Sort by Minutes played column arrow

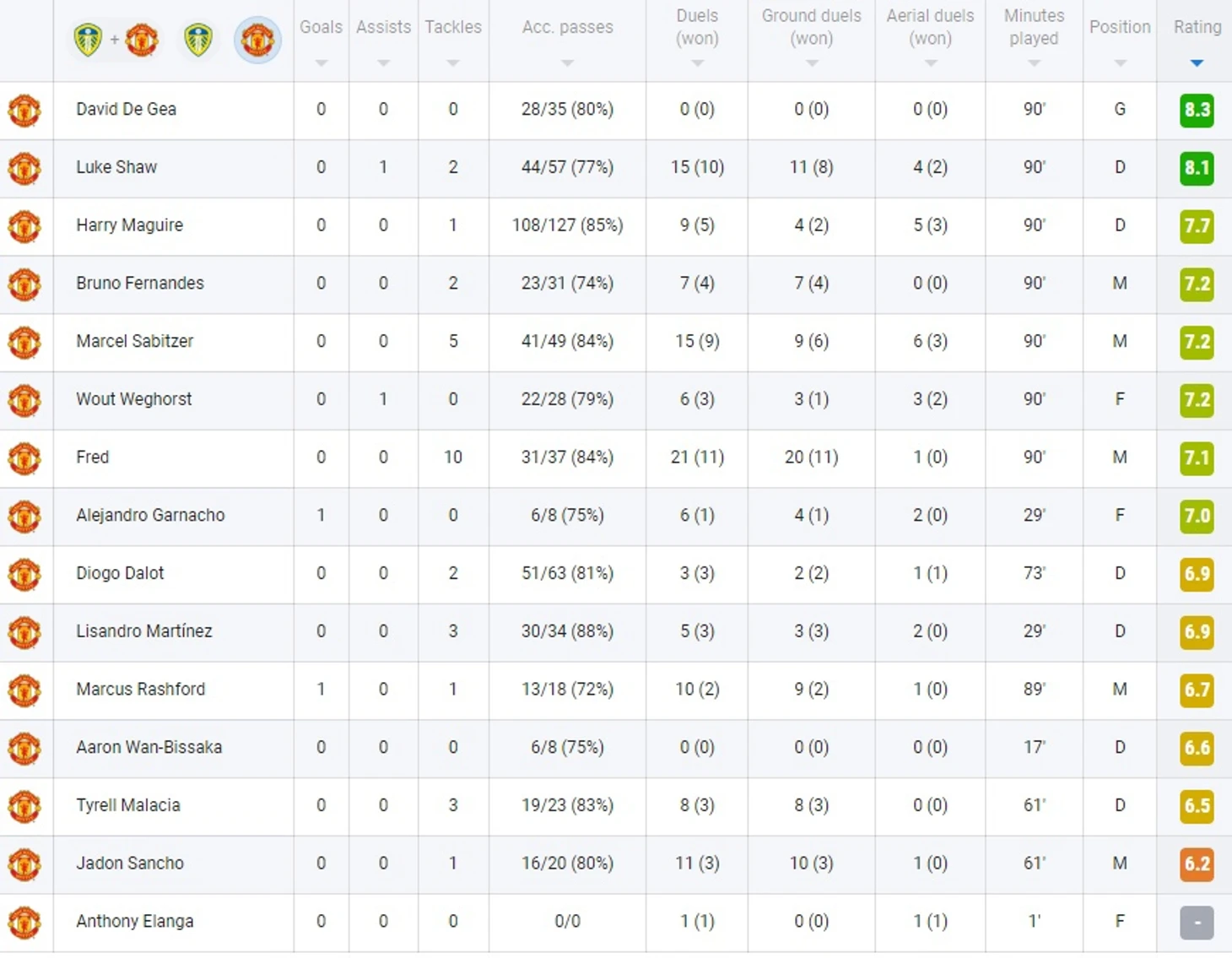(1035, 63)
